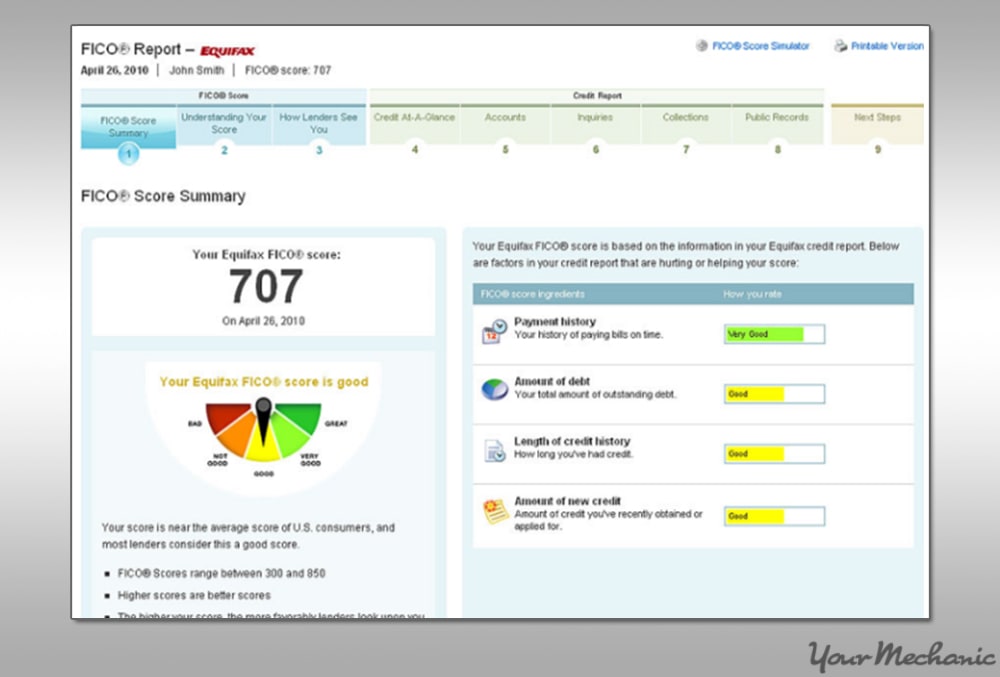Click step number 4 marker
This screenshot has height=677, width=1000.
click(415, 150)
